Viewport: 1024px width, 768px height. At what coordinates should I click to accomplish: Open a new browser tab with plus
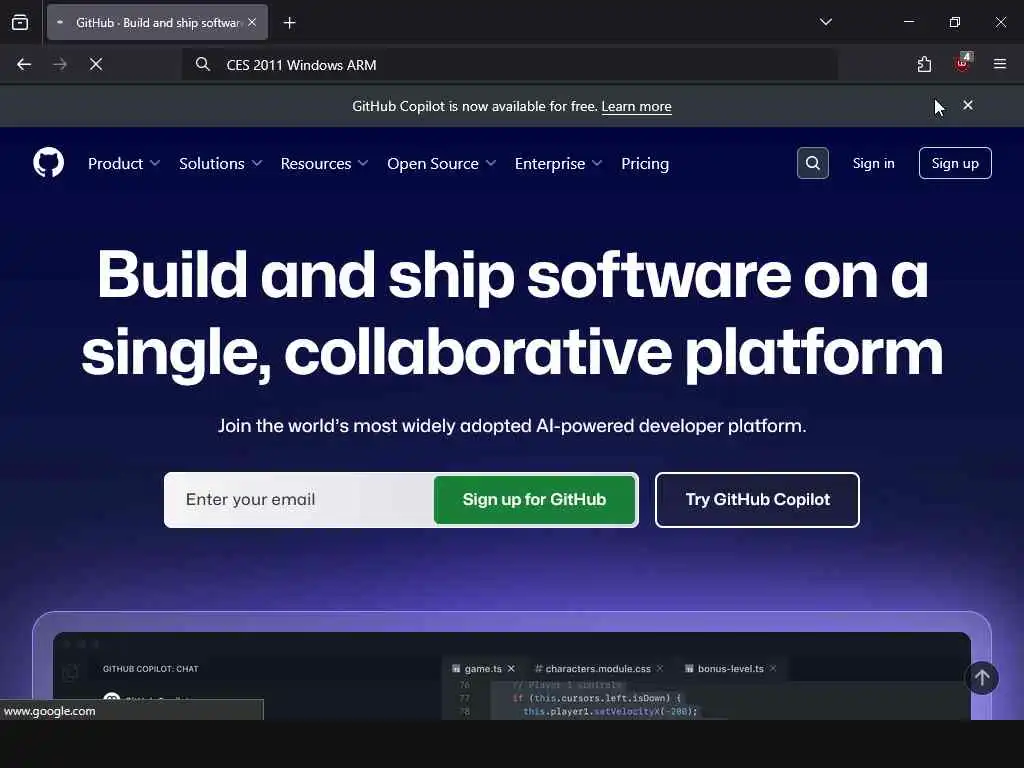[x=289, y=23]
